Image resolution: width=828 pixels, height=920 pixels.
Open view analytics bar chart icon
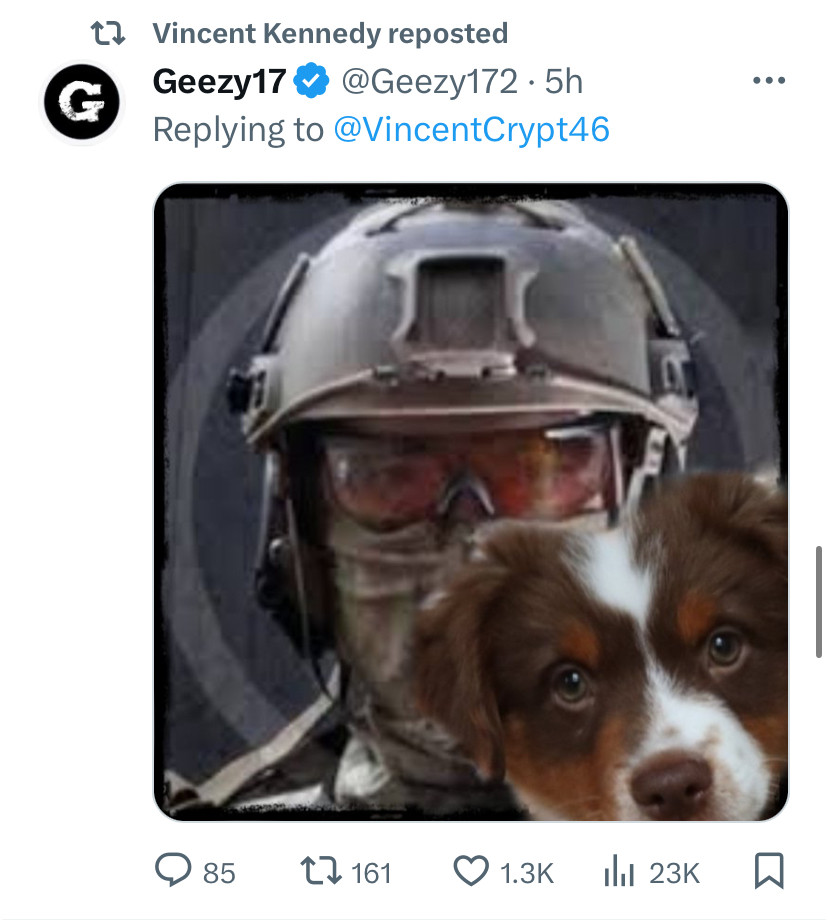(x=620, y=872)
